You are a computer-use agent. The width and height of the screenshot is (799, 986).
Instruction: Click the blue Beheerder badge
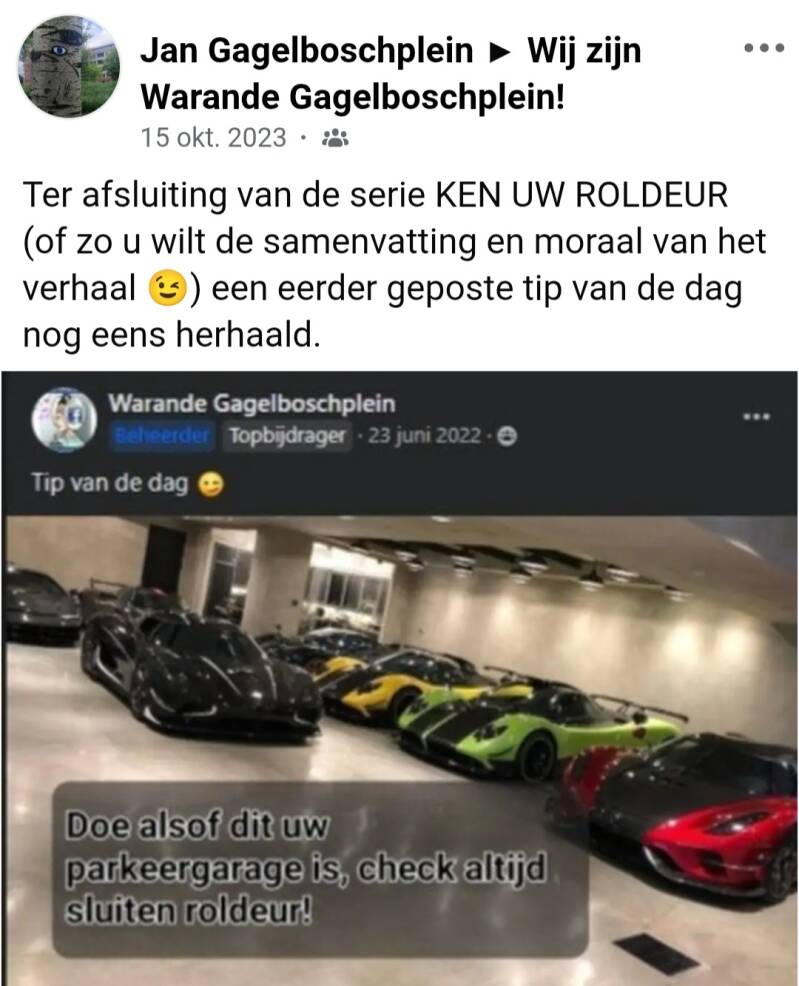pyautogui.click(x=162, y=435)
